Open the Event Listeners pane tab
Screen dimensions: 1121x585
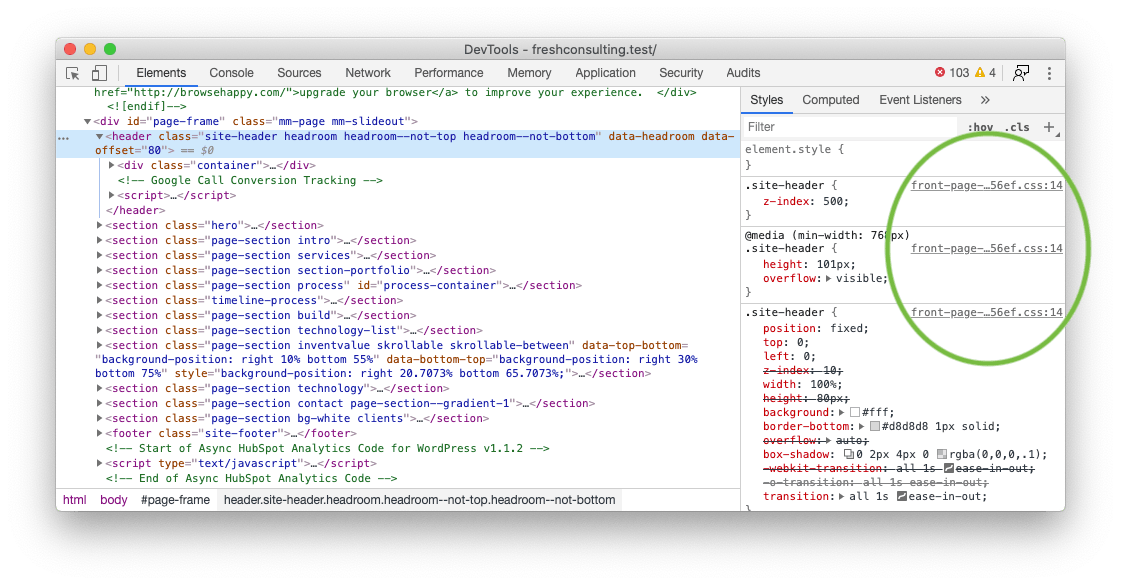920,100
